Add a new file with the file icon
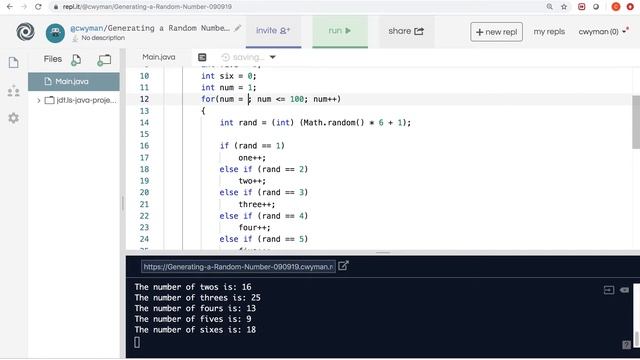 tap(76, 60)
